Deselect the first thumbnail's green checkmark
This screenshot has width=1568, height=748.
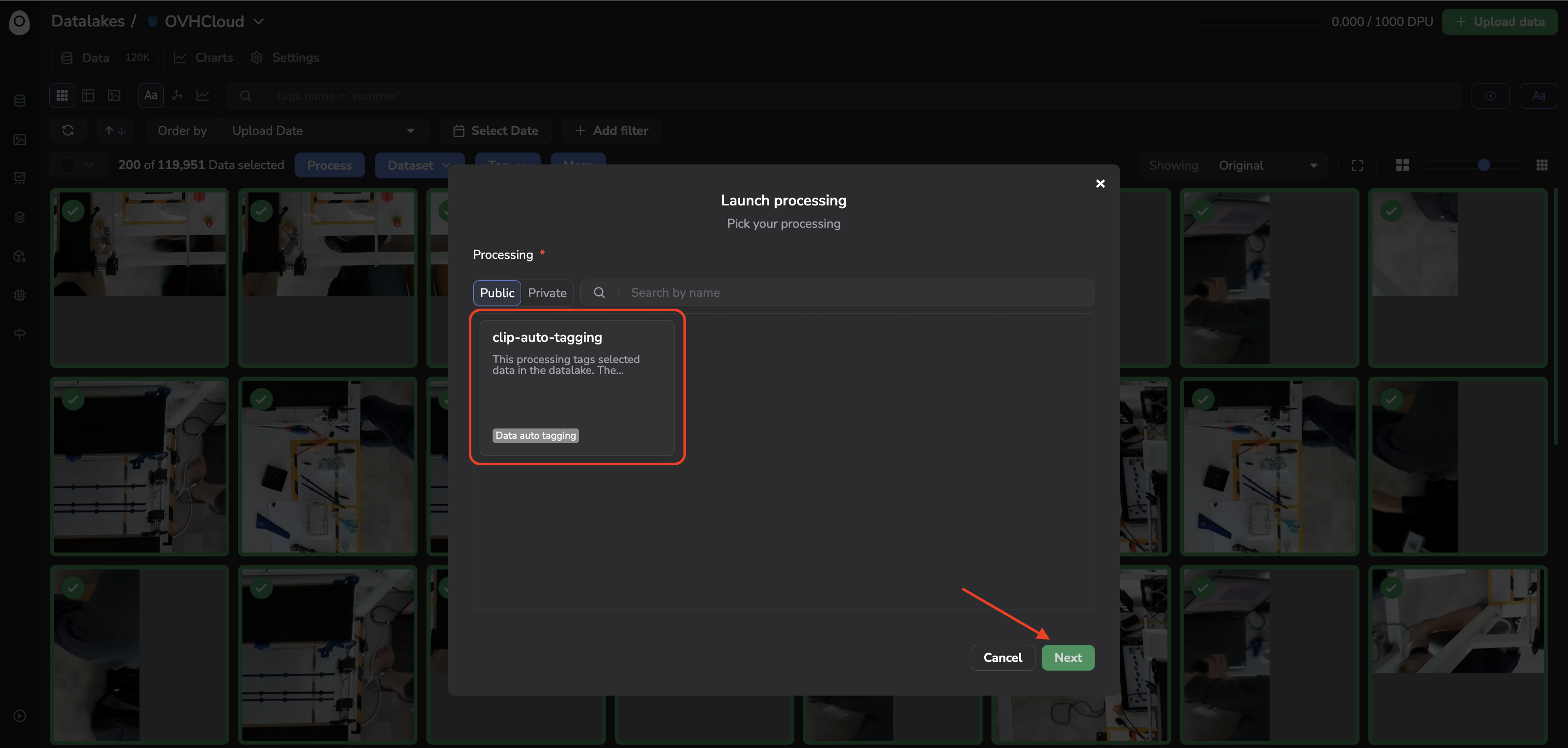point(73,211)
